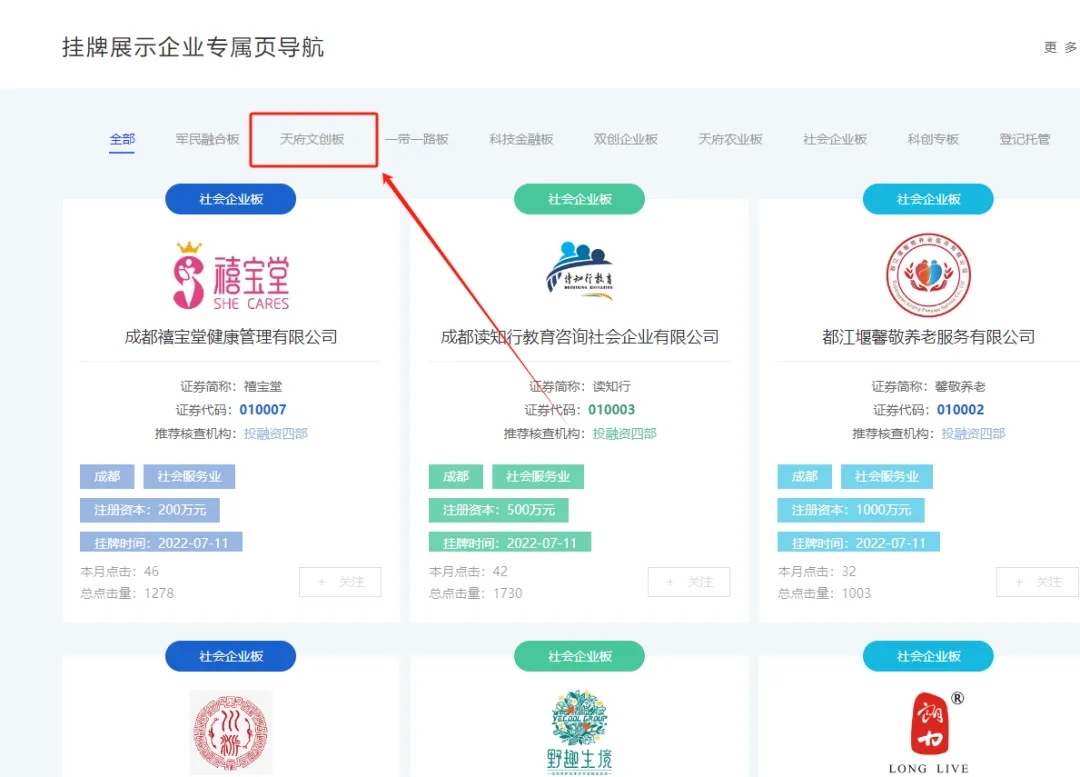Click the 成都 tag in 馨敬养老 card
The width and height of the screenshot is (1080, 777).
click(804, 477)
